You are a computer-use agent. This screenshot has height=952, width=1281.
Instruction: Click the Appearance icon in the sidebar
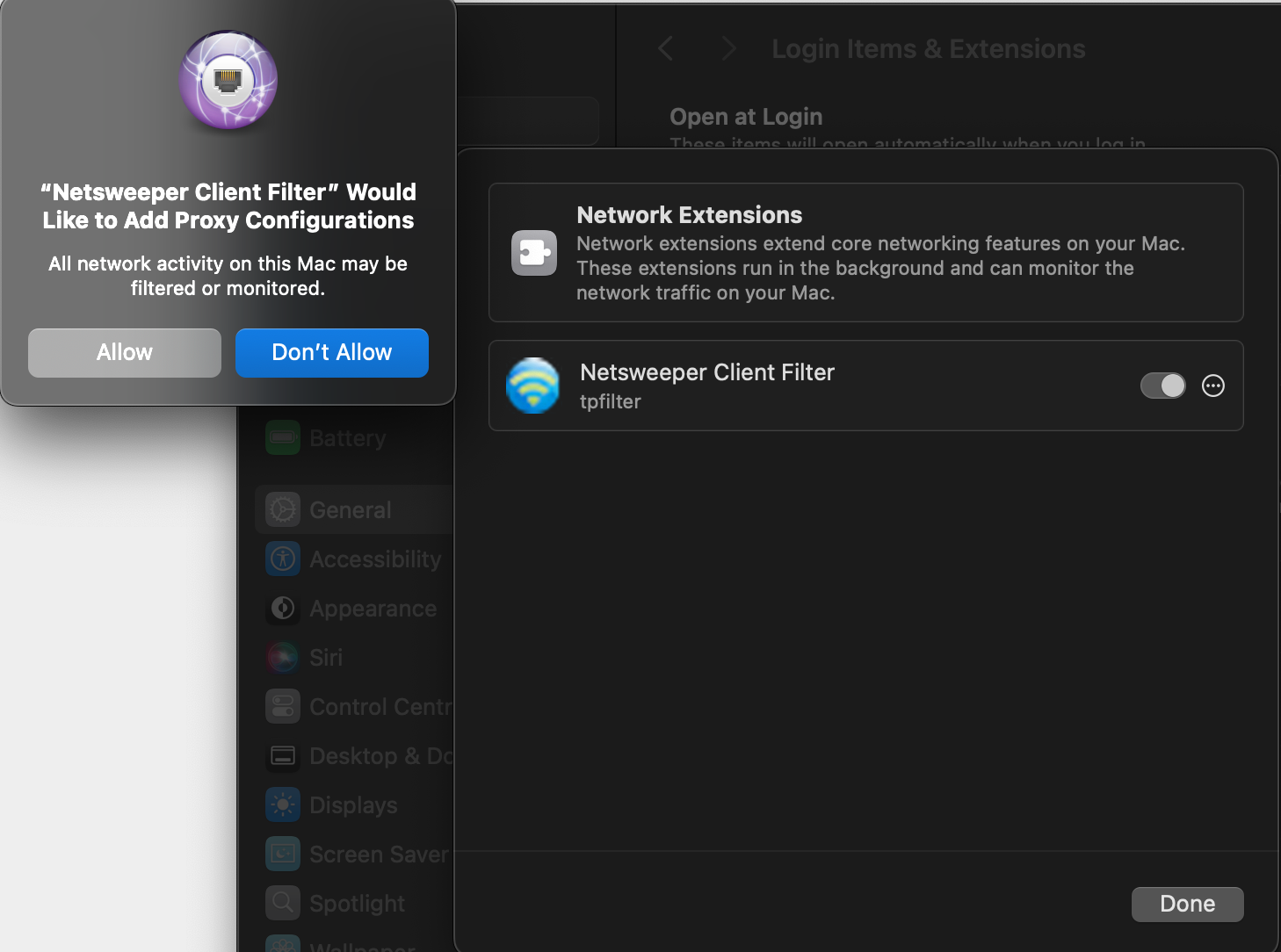click(283, 609)
